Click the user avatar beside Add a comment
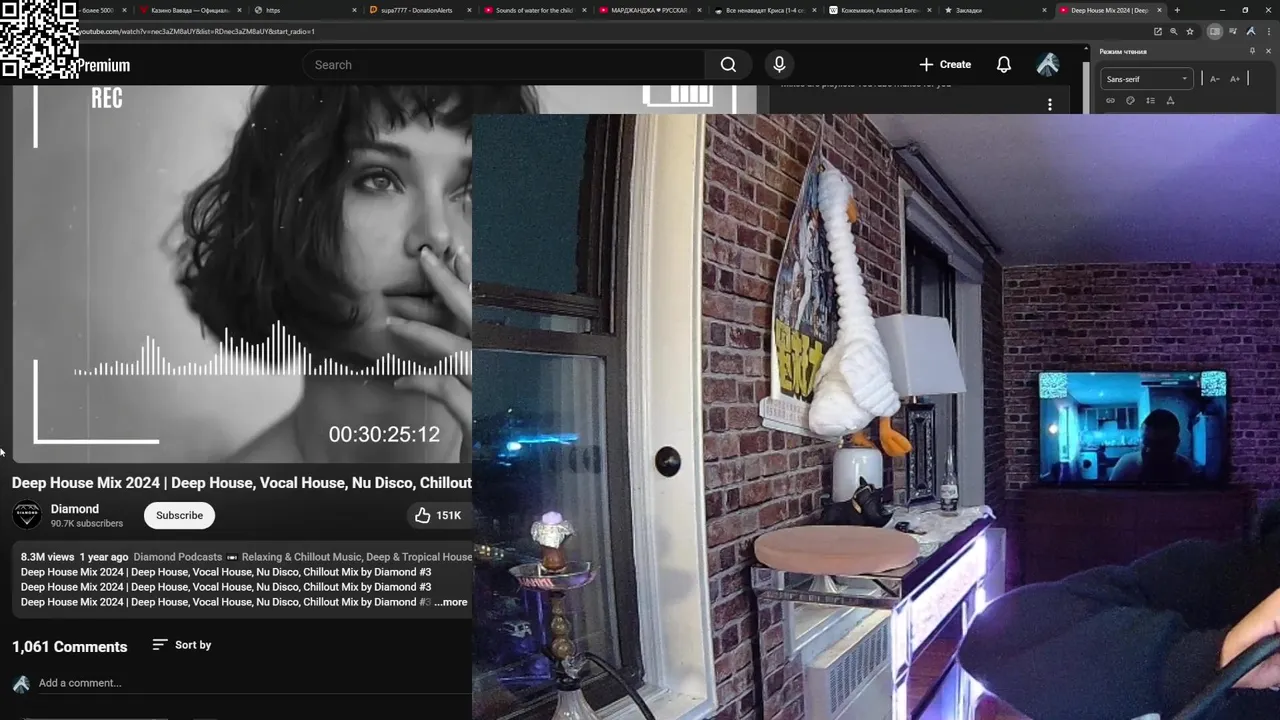 (x=21, y=684)
